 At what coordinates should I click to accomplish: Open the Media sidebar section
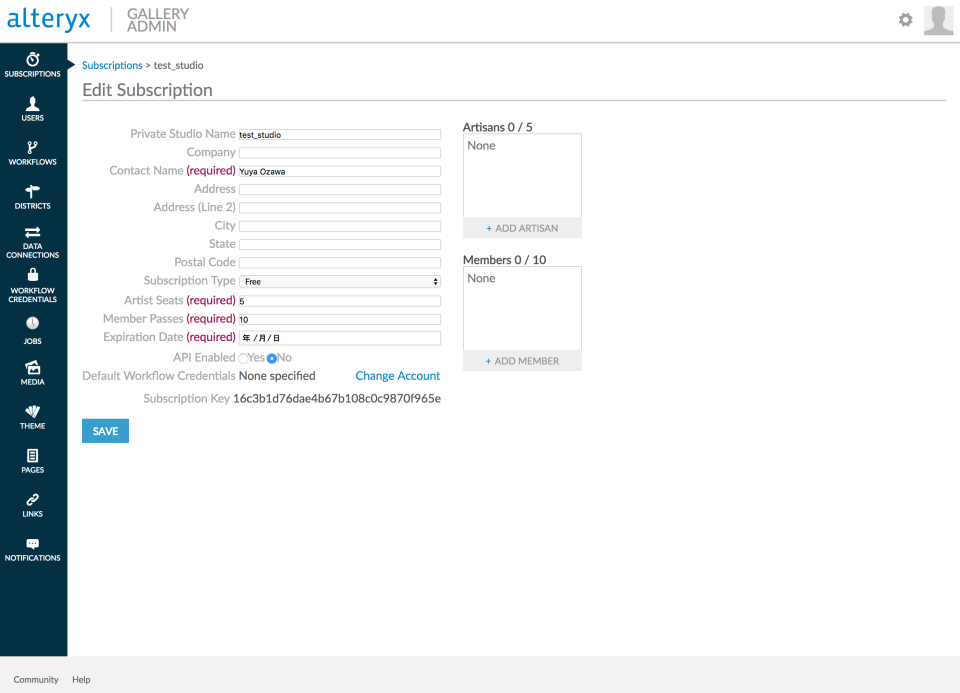[33, 373]
